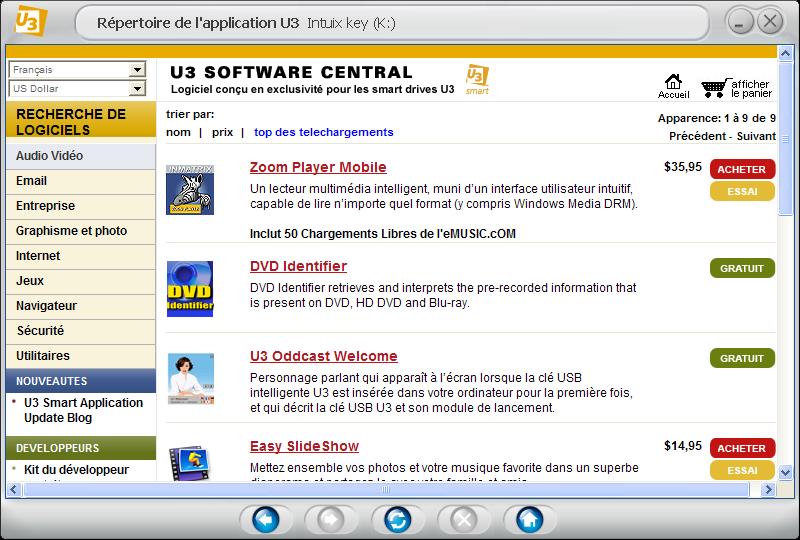The image size is (800, 540).
Task: Click ACHETER button for Zoom Player Mobile
Action: pos(742,169)
